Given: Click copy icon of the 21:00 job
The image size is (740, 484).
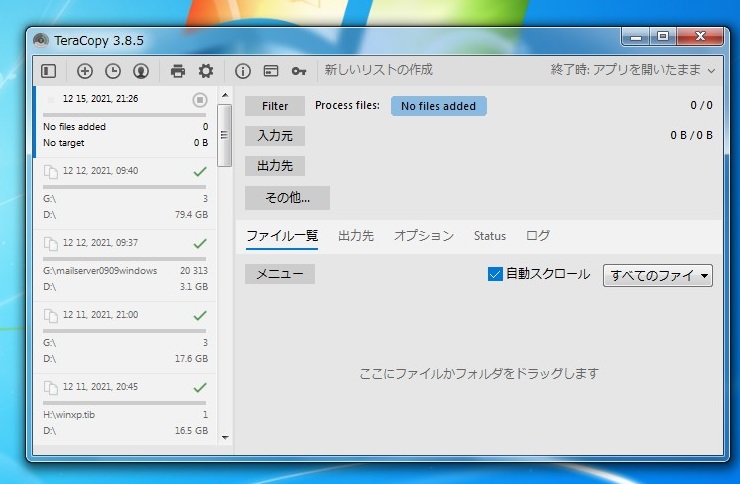Looking at the screenshot, I should [x=50, y=316].
